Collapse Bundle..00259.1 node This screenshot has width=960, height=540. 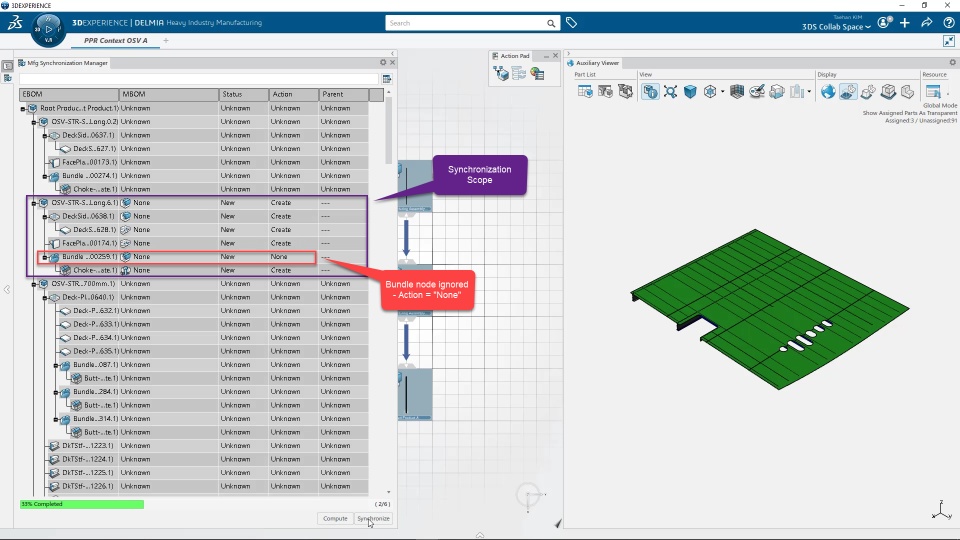(45, 257)
